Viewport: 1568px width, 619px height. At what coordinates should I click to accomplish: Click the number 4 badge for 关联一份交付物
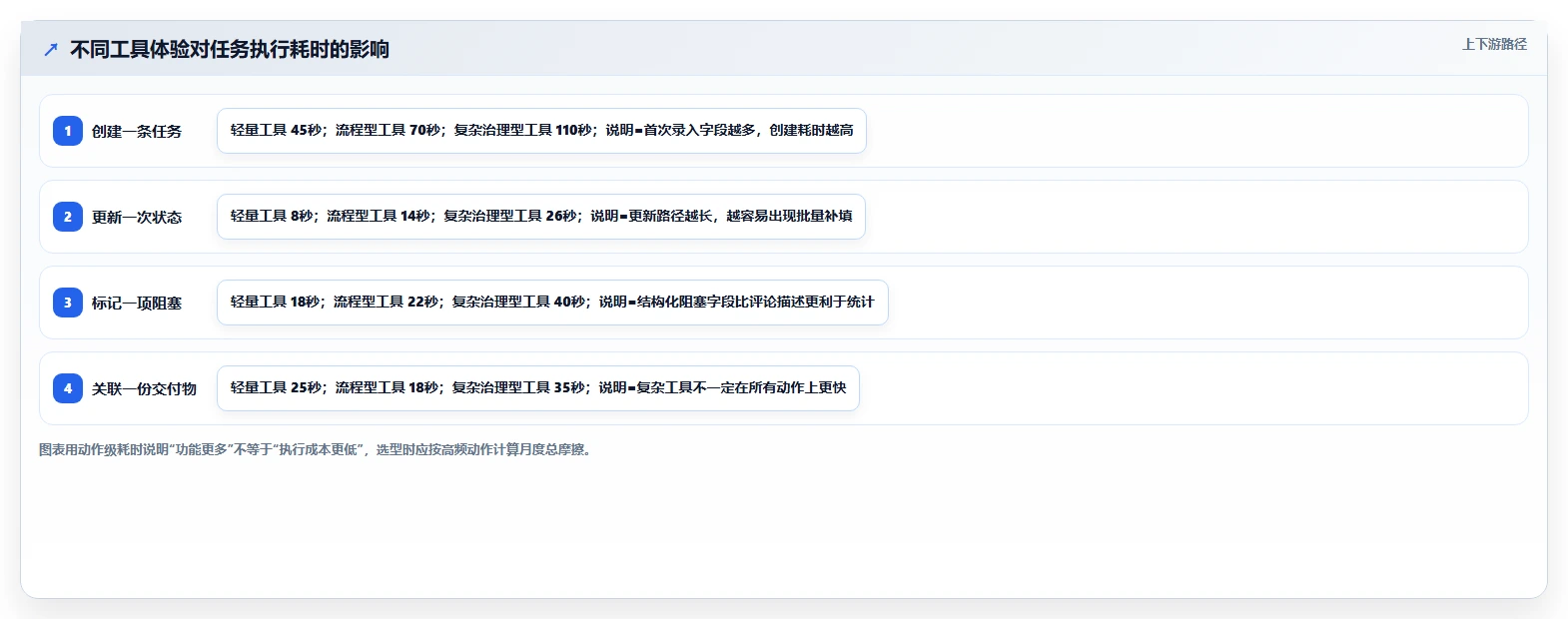pos(68,388)
